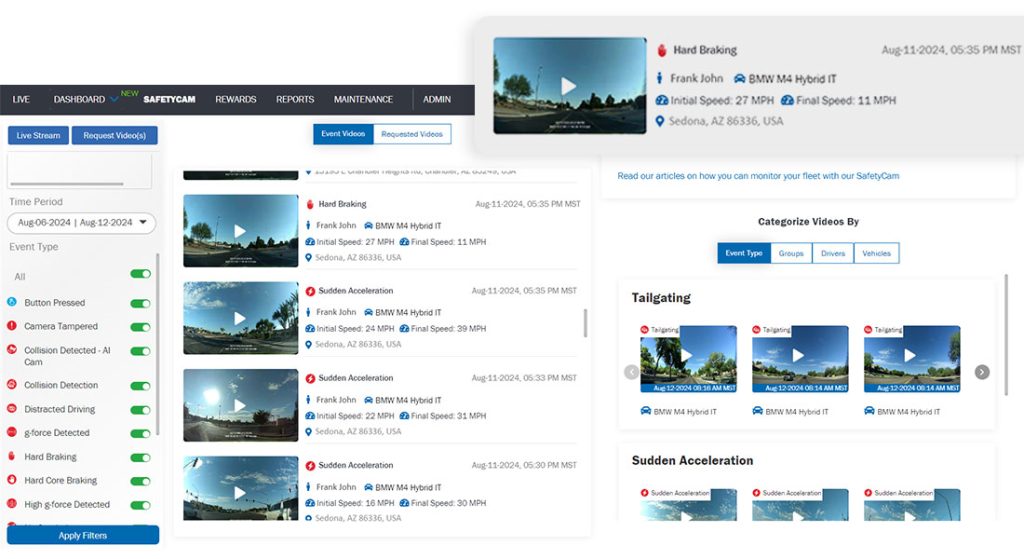Disable the Hard Braking filter toggle
The height and width of the screenshot is (559, 1024).
point(140,457)
